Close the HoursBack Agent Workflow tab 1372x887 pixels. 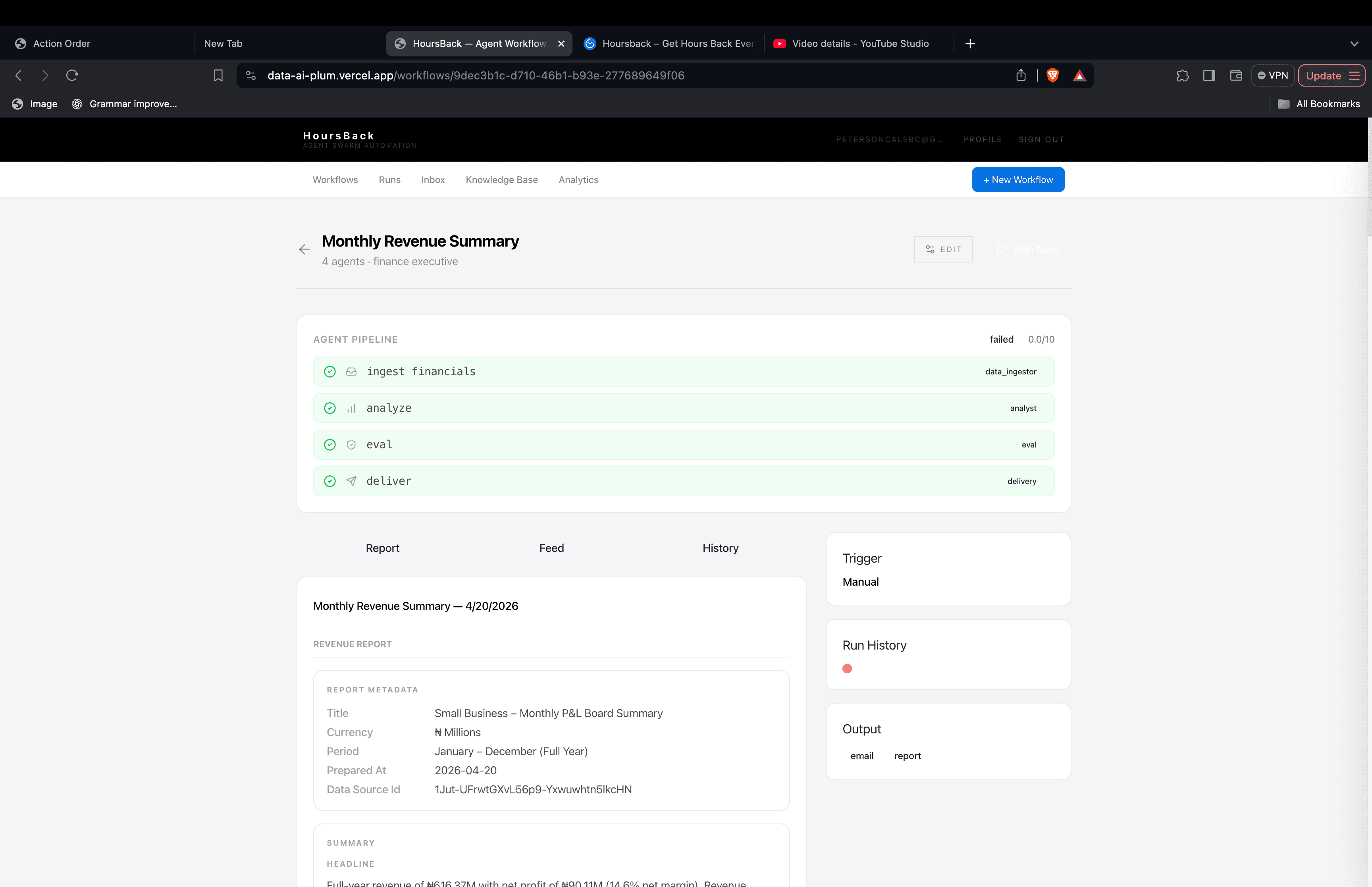pos(561,44)
